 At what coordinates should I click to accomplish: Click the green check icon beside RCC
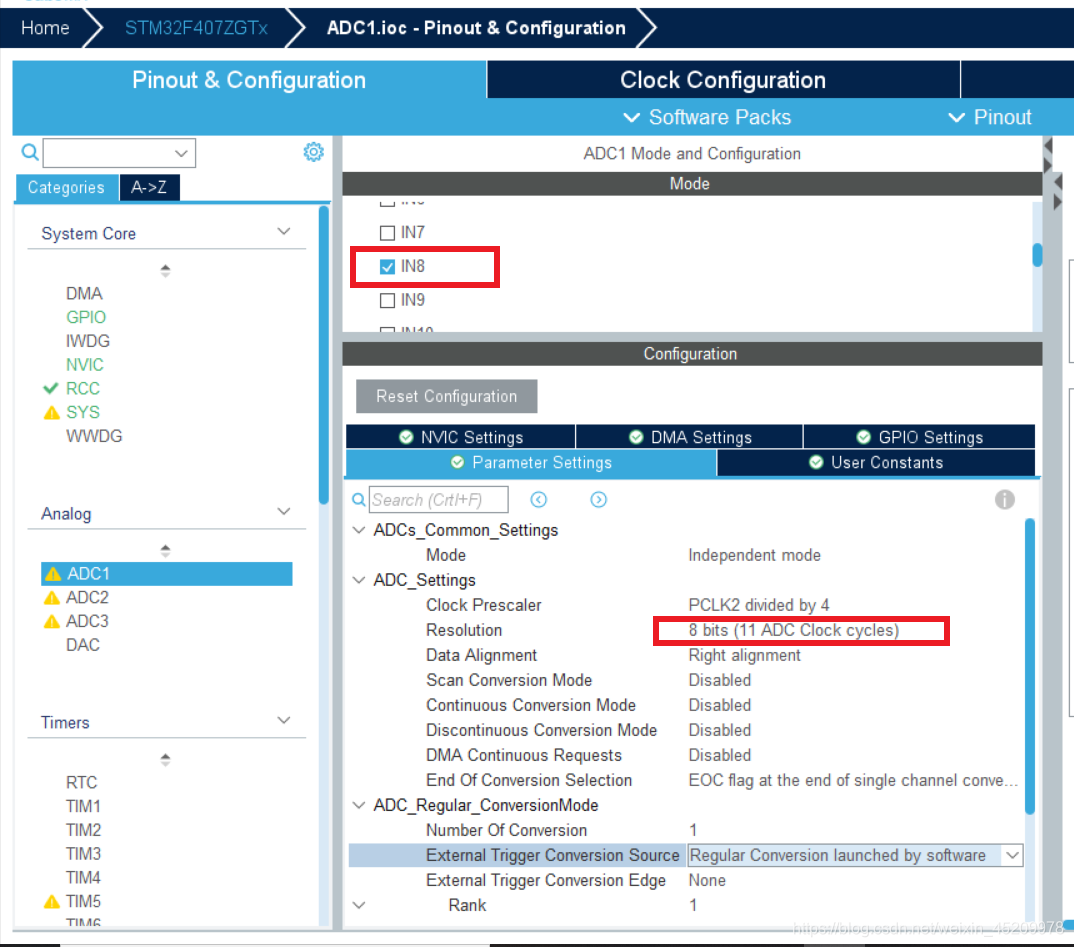[x=51, y=388]
